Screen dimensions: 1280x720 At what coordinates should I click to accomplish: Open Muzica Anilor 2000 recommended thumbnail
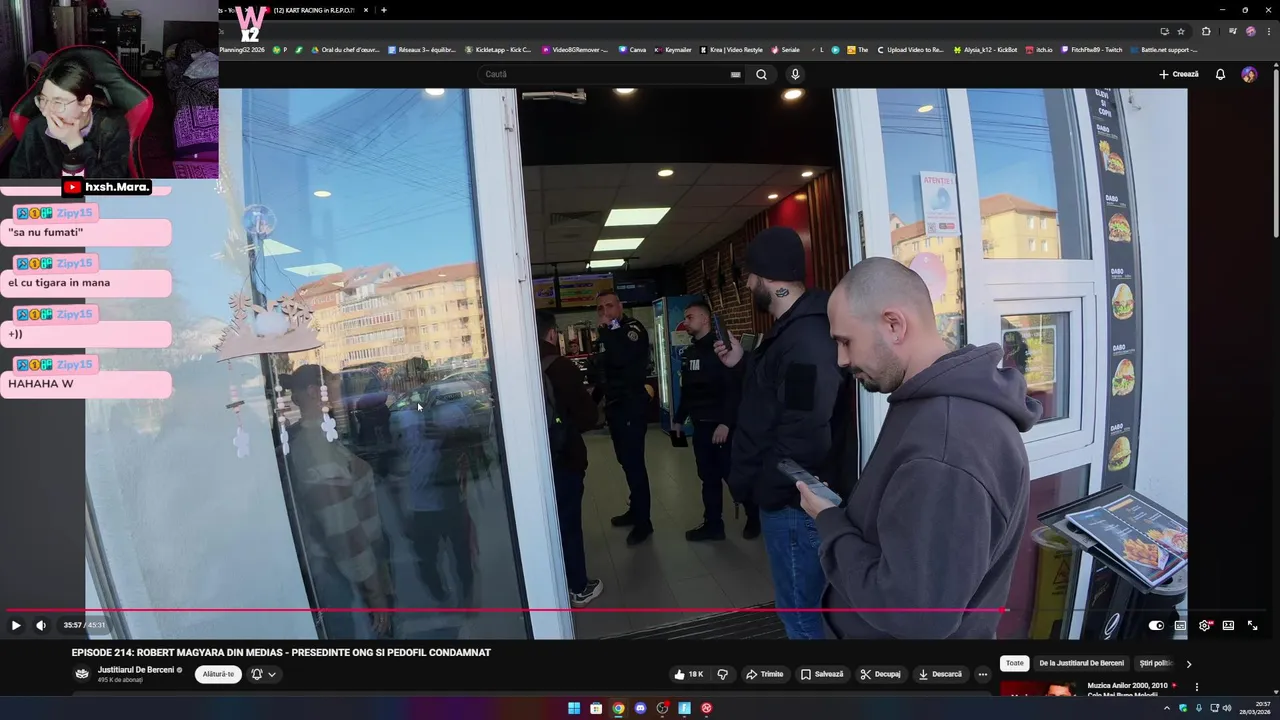coord(1040,688)
